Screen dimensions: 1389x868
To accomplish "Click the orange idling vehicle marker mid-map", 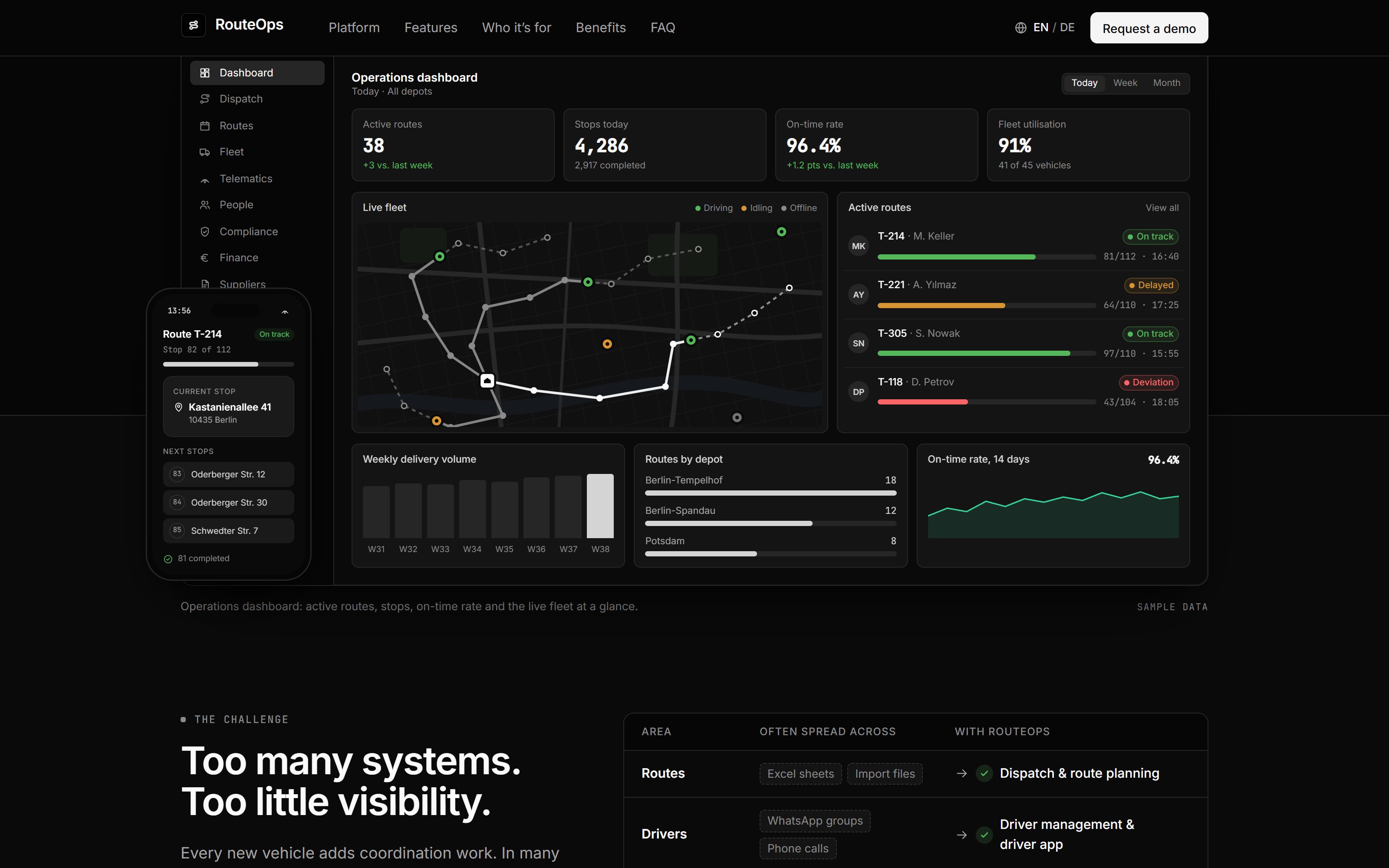I will click(x=607, y=344).
